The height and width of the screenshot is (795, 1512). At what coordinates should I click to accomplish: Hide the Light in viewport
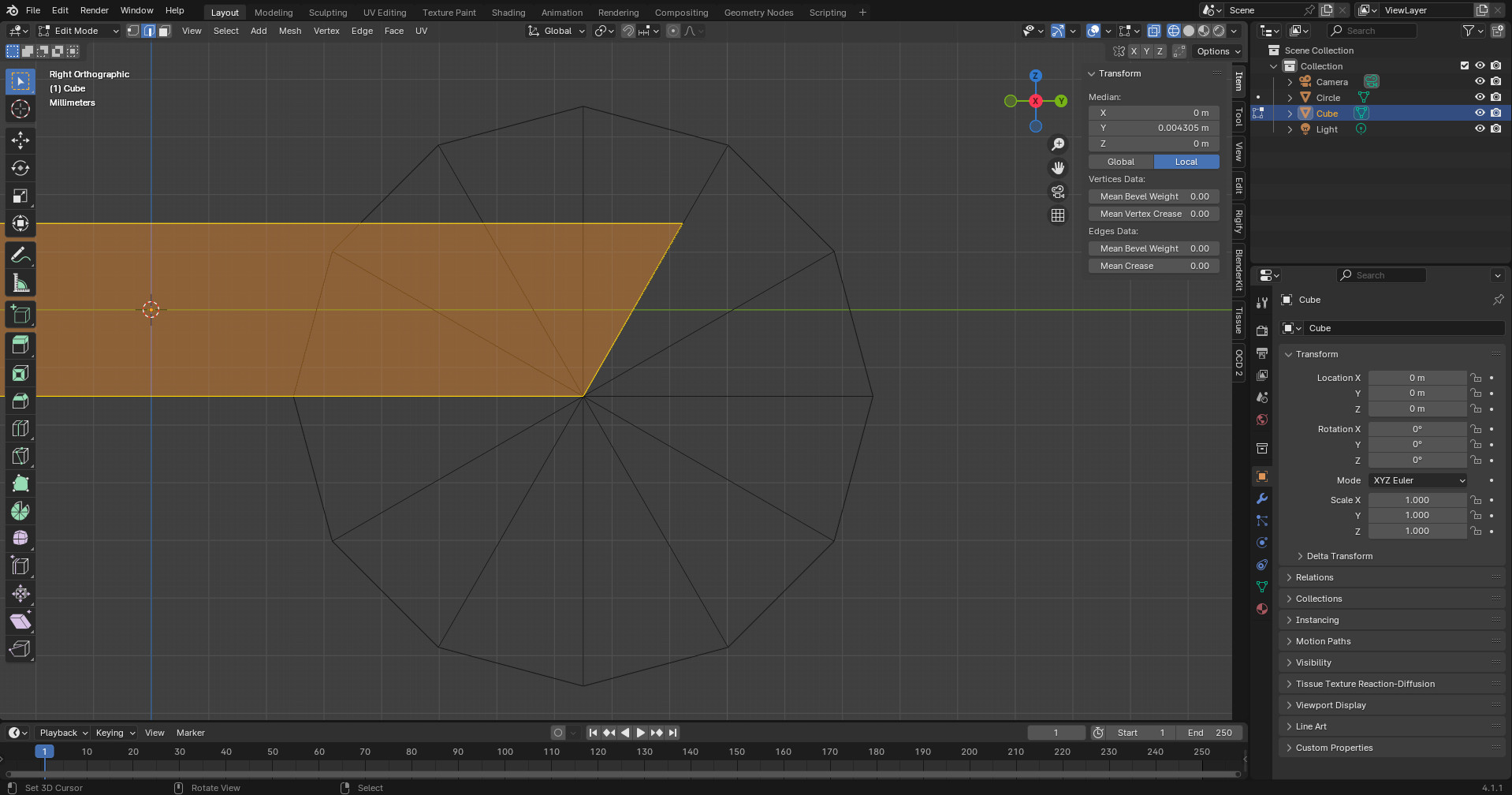coord(1480,129)
